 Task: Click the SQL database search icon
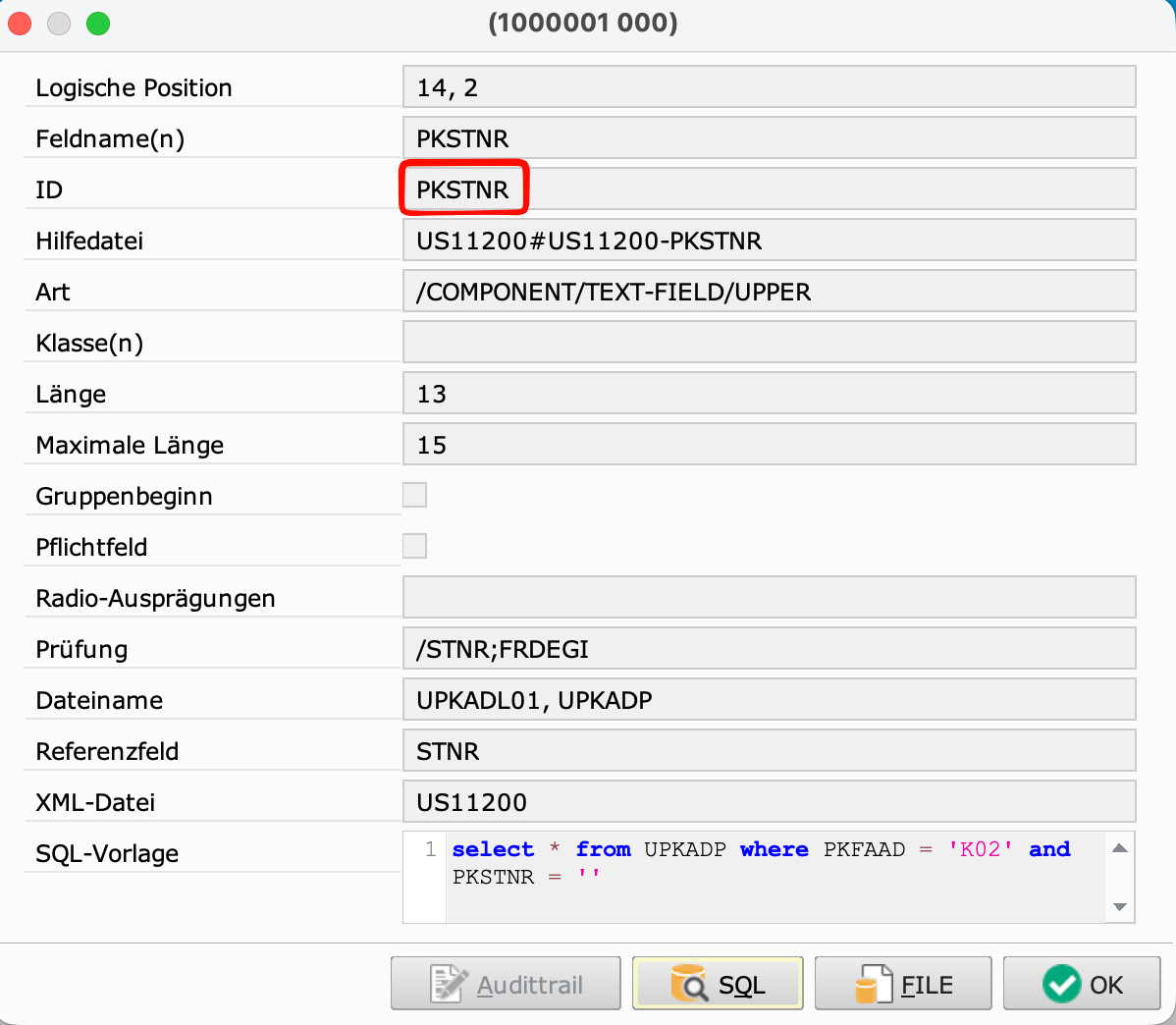pos(688,984)
